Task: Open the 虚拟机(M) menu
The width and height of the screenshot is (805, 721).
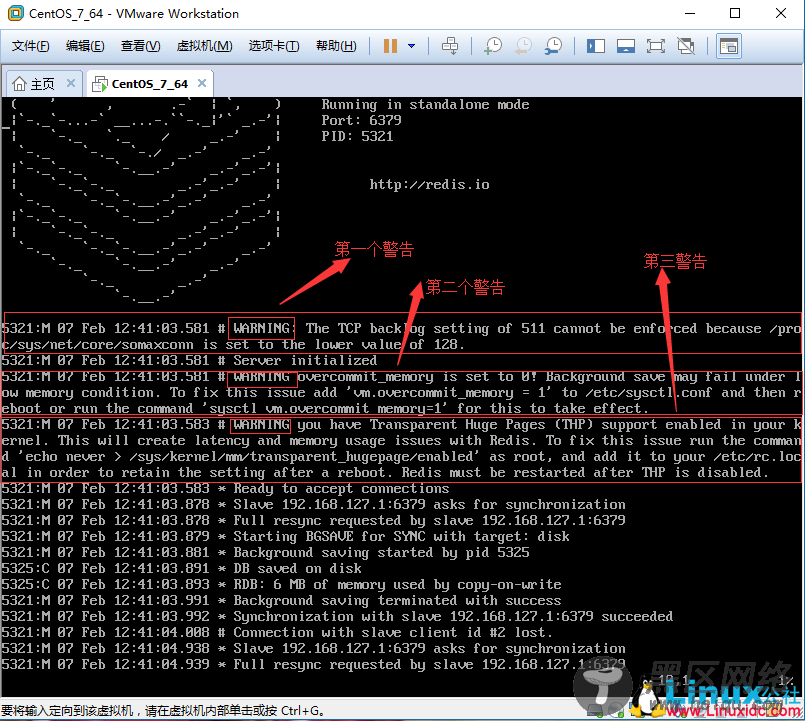Action: point(204,46)
